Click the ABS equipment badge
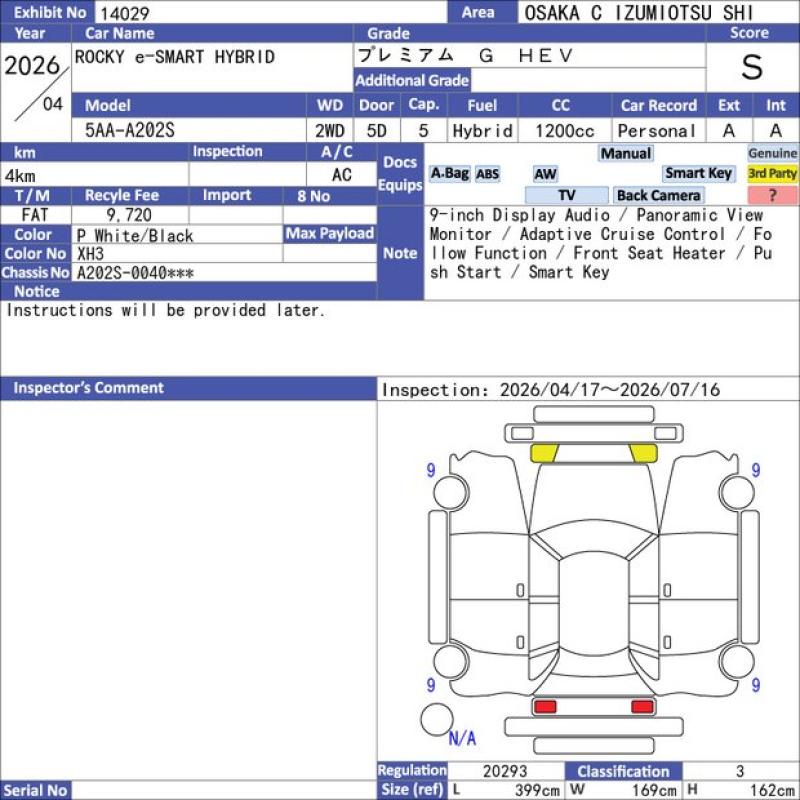Screen dimensions: 800x800 pos(488,174)
